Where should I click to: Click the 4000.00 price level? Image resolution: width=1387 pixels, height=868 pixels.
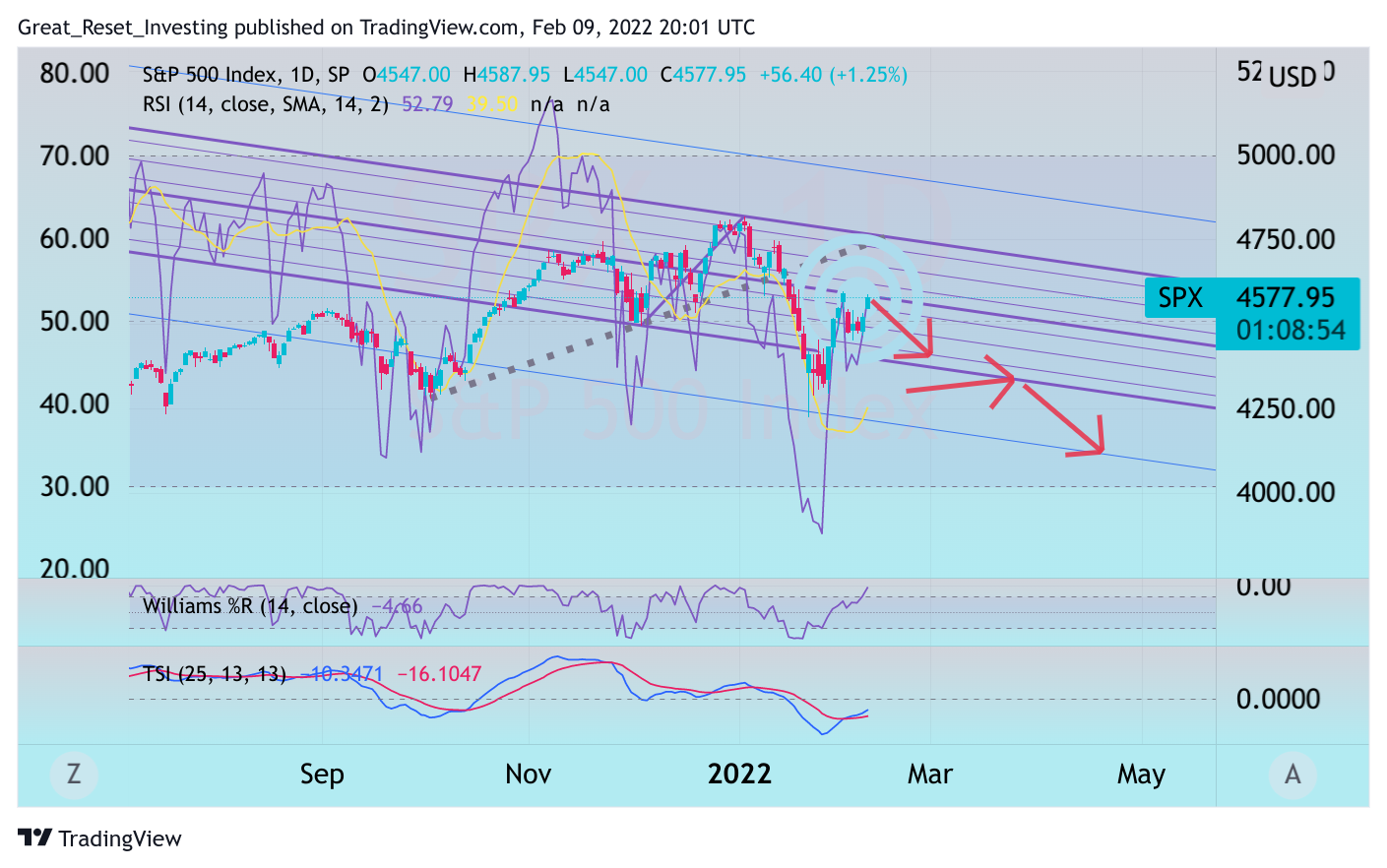click(x=1286, y=493)
